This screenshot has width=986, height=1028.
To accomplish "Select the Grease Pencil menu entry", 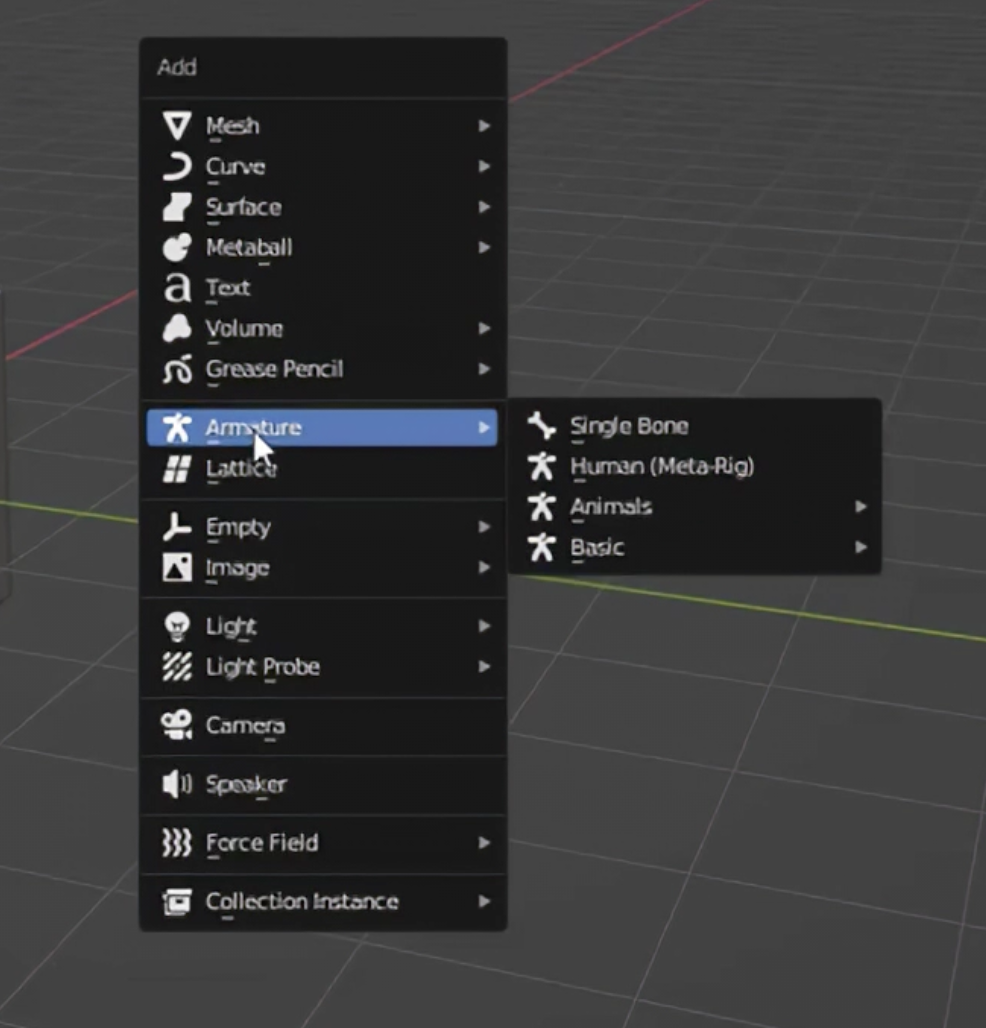I will (323, 369).
